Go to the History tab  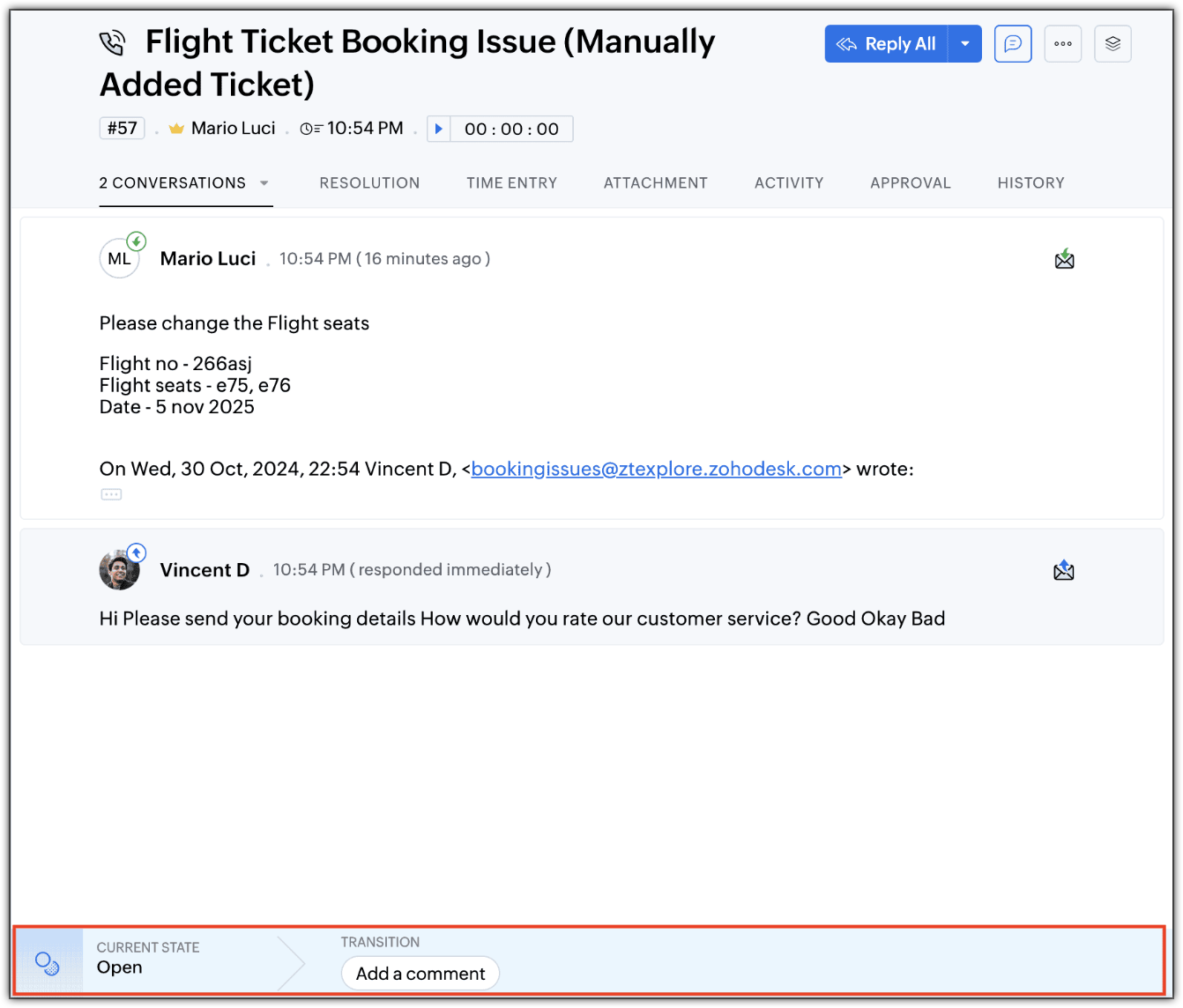pos(1030,183)
